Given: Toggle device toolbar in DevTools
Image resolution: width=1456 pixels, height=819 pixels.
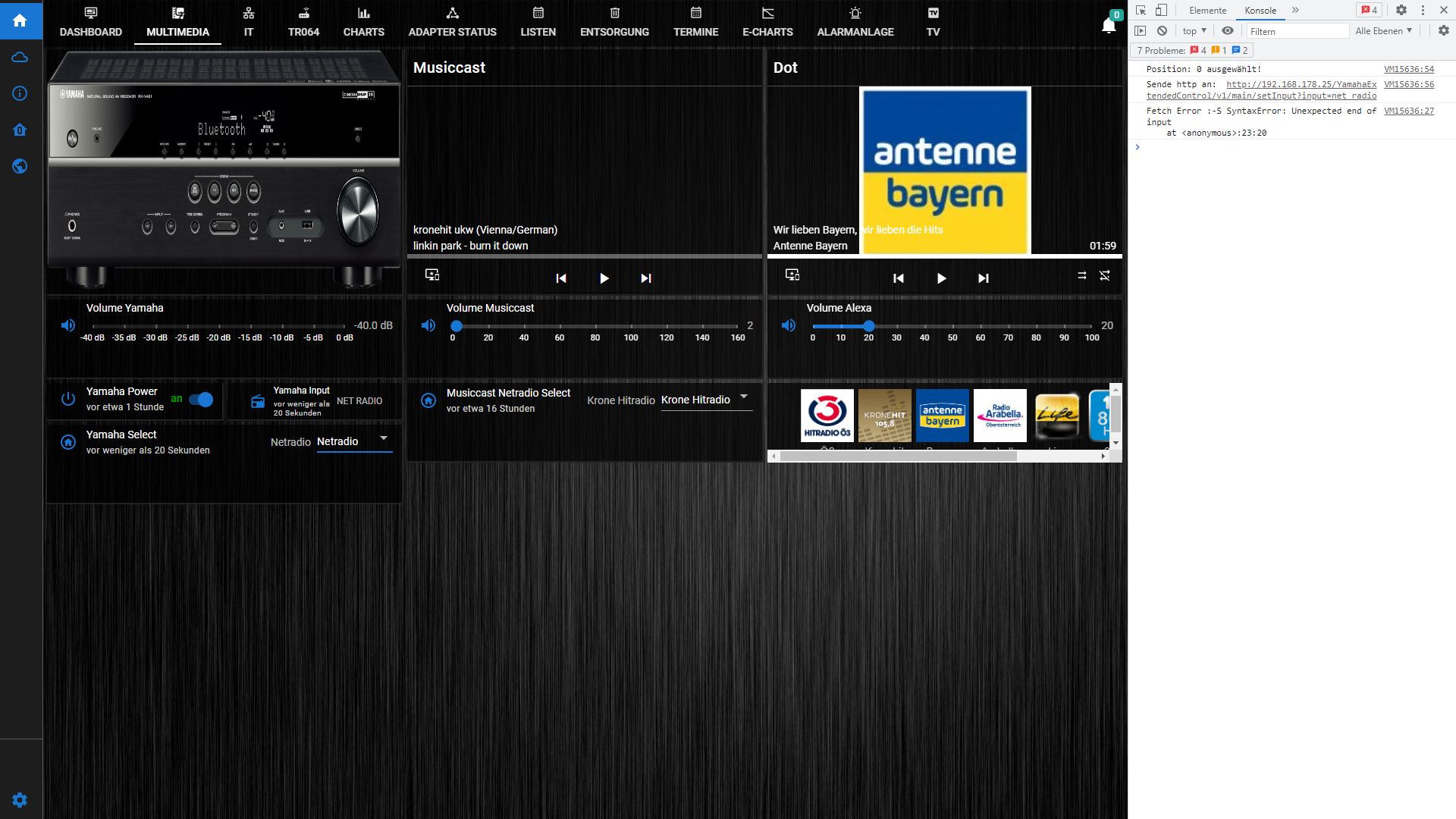Looking at the screenshot, I should (x=1161, y=10).
